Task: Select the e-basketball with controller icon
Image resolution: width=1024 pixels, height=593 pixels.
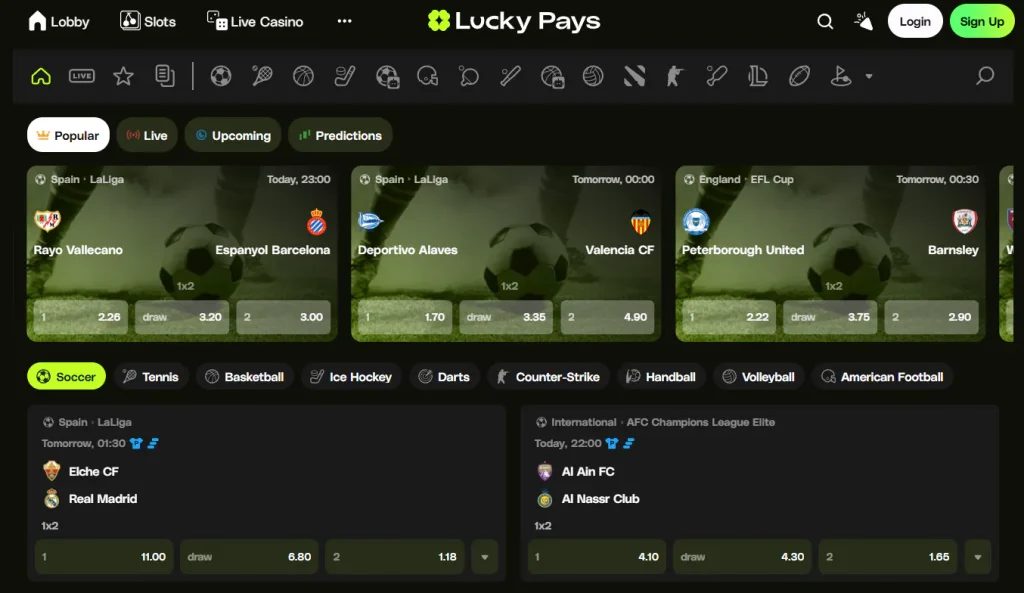Action: 552,76
